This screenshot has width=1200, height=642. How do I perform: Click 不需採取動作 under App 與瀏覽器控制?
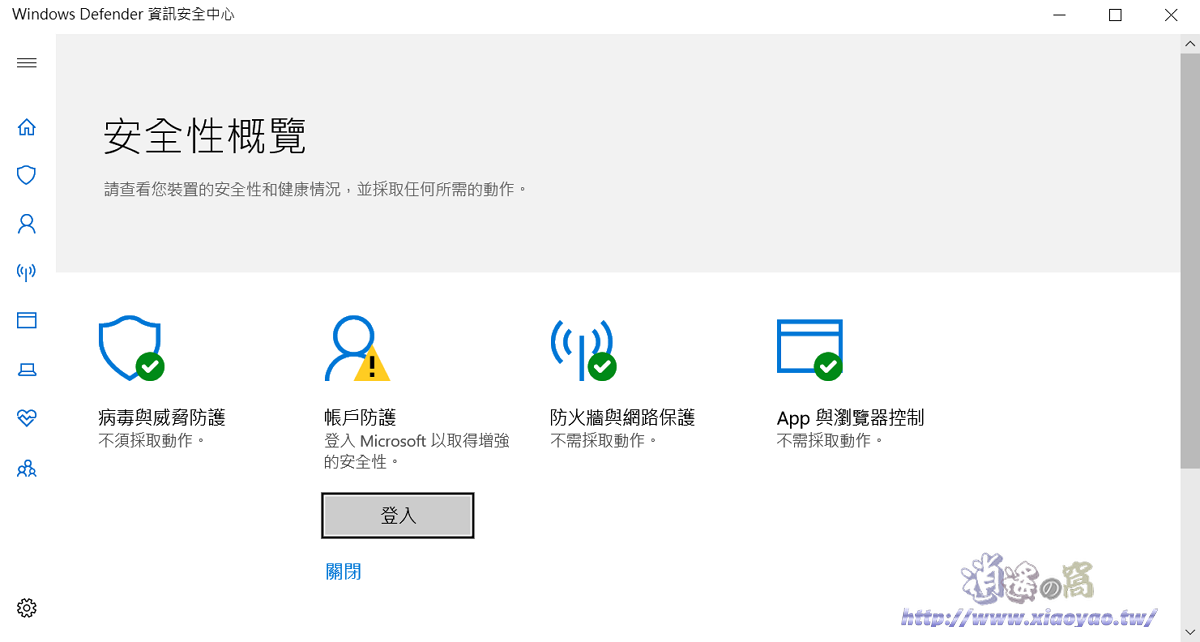(x=831, y=440)
